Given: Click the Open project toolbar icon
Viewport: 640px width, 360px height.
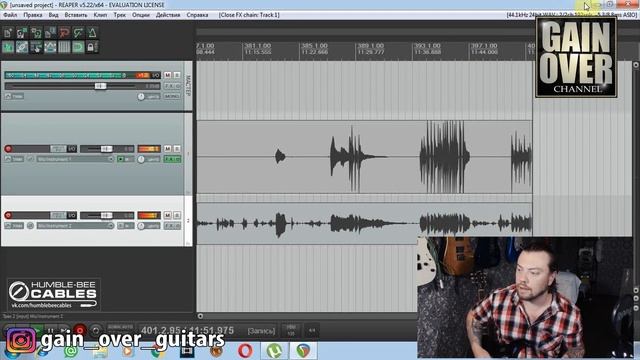Looking at the screenshot, I should 22,33.
